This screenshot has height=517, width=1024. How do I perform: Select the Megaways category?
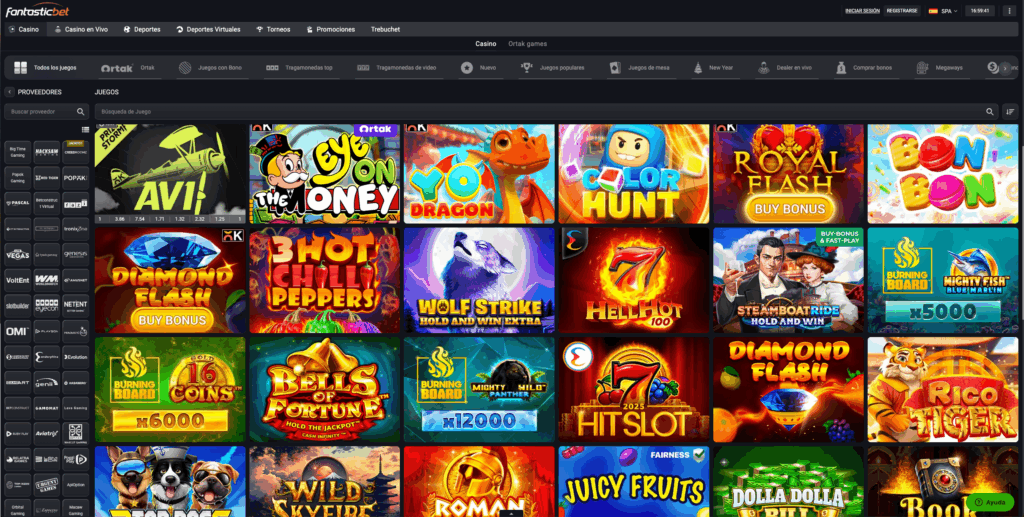[x=940, y=68]
